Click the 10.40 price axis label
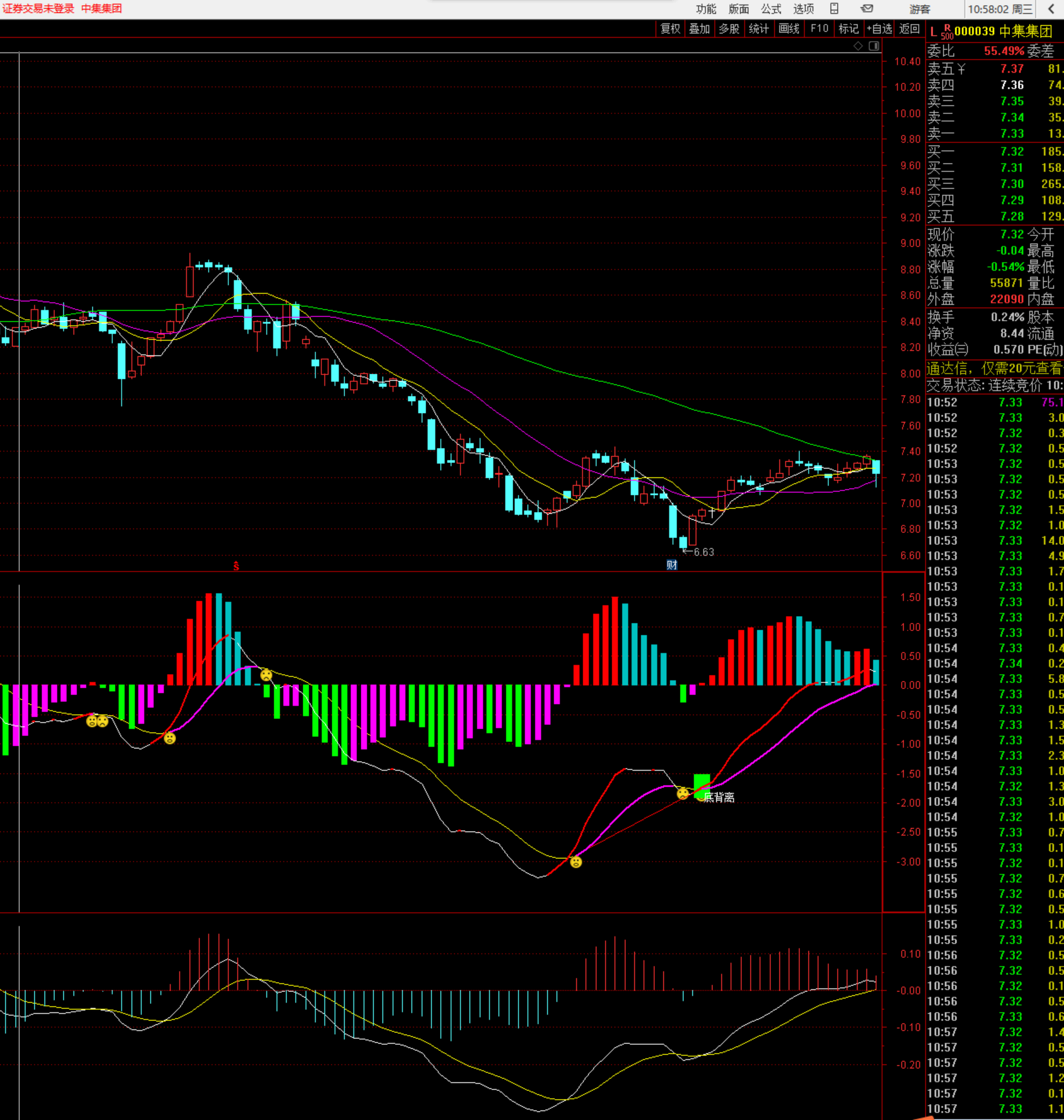 [907, 61]
